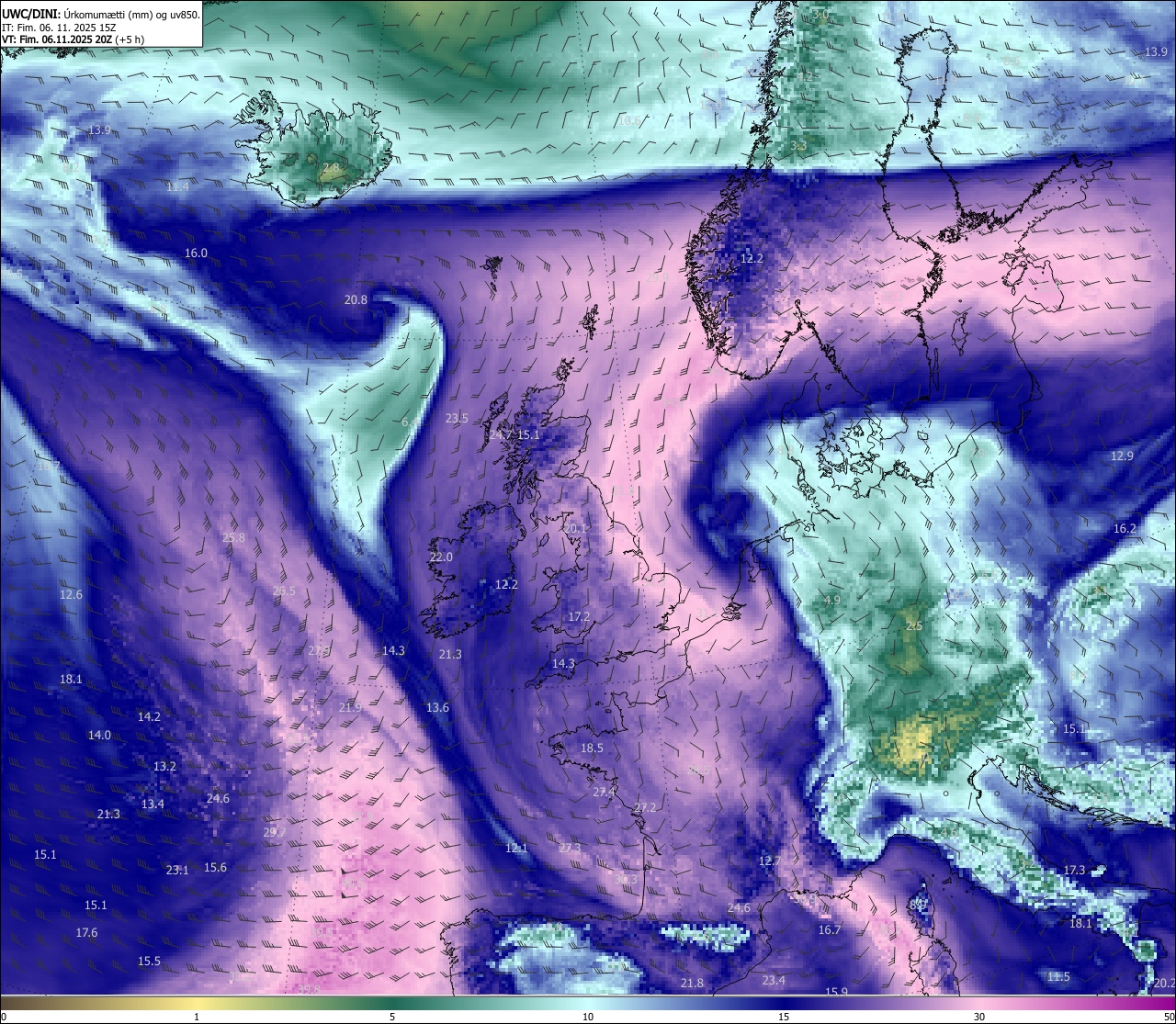Click the '10' tick label on the color scale
The height and width of the screenshot is (1024, 1176).
(588, 1017)
